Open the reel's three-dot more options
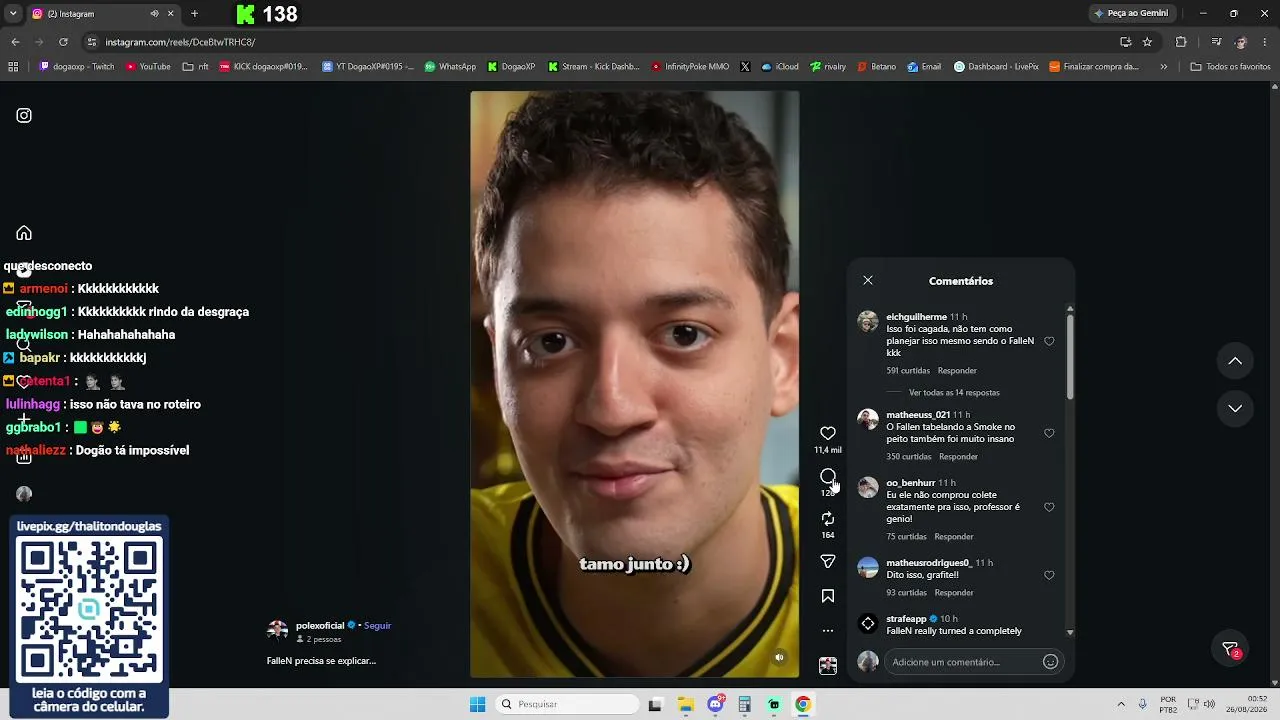The image size is (1280, 720). (828, 631)
